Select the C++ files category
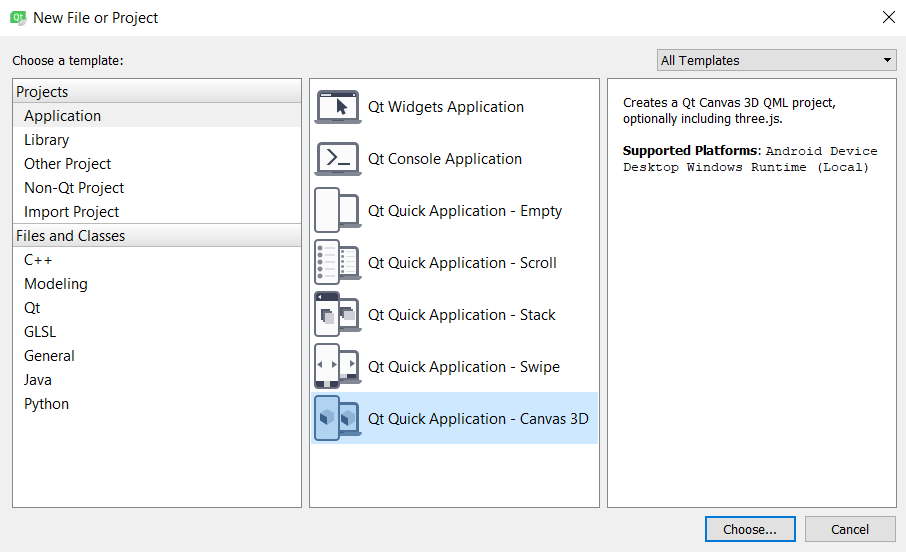The height and width of the screenshot is (552, 906). 157,260
